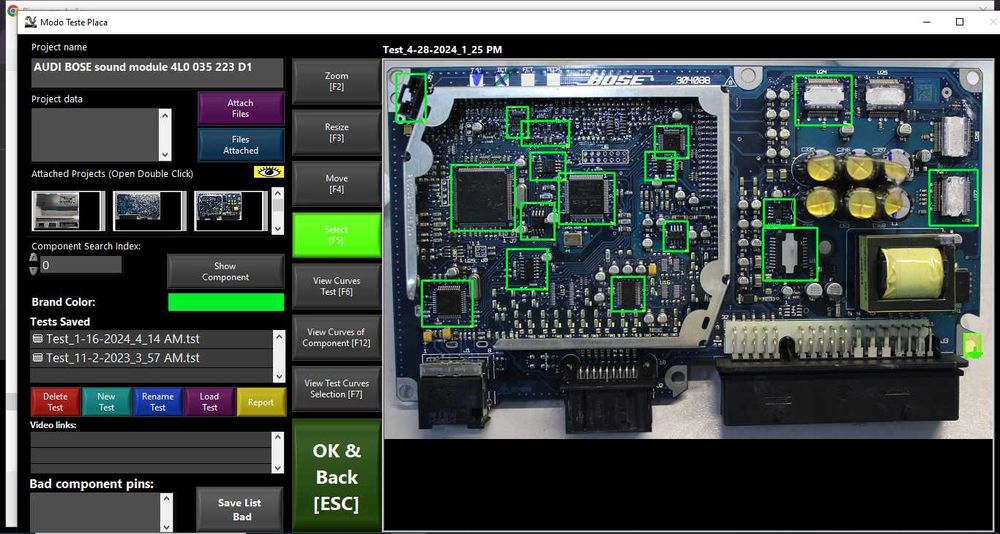Select bottom-left square QFP chip marker
This screenshot has height=534, width=1000.
(x=448, y=303)
